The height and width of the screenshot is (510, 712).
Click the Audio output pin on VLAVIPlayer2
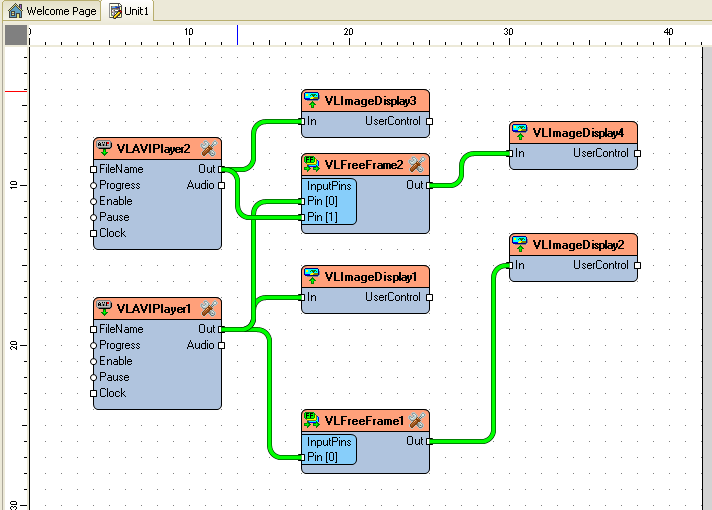pyautogui.click(x=221, y=185)
